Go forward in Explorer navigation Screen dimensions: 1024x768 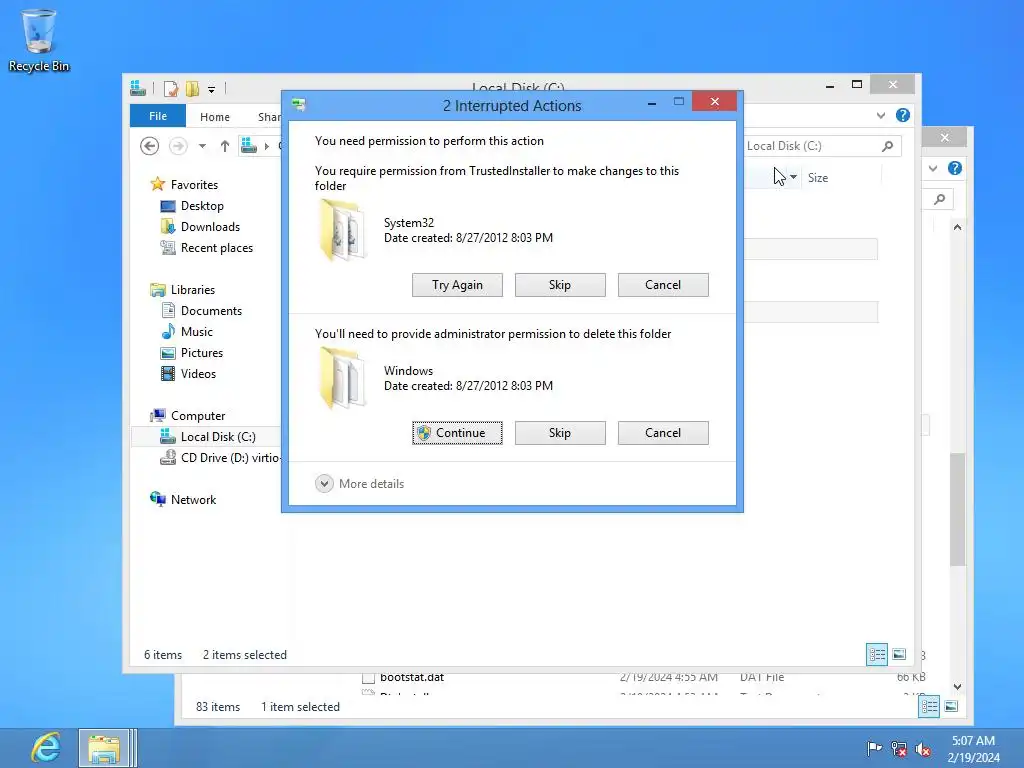(178, 146)
